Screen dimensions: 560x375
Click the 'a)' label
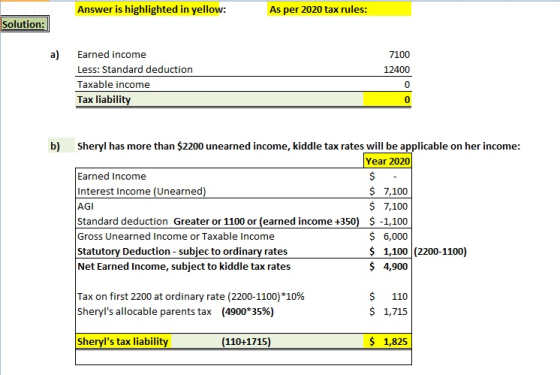[55, 55]
